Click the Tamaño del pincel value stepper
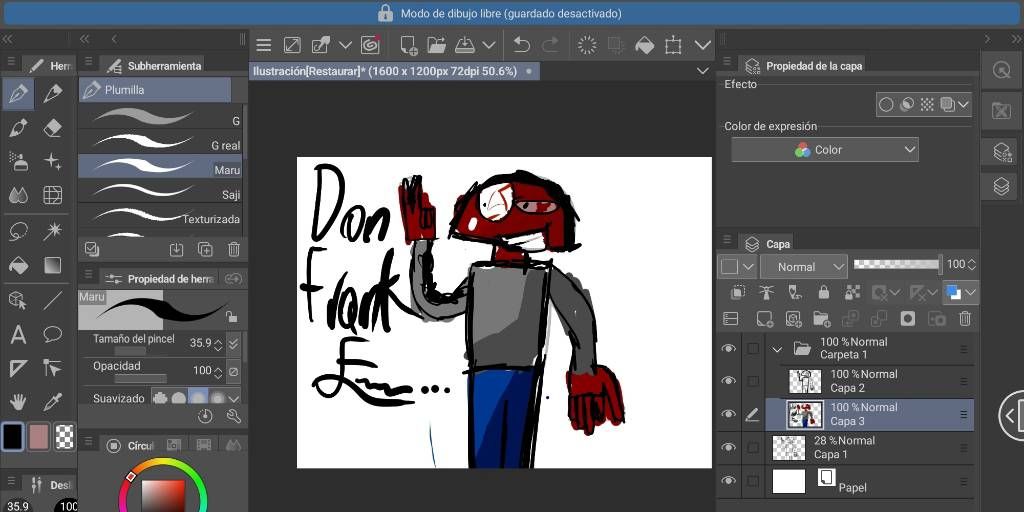This screenshot has height=512, width=1024. [x=218, y=344]
